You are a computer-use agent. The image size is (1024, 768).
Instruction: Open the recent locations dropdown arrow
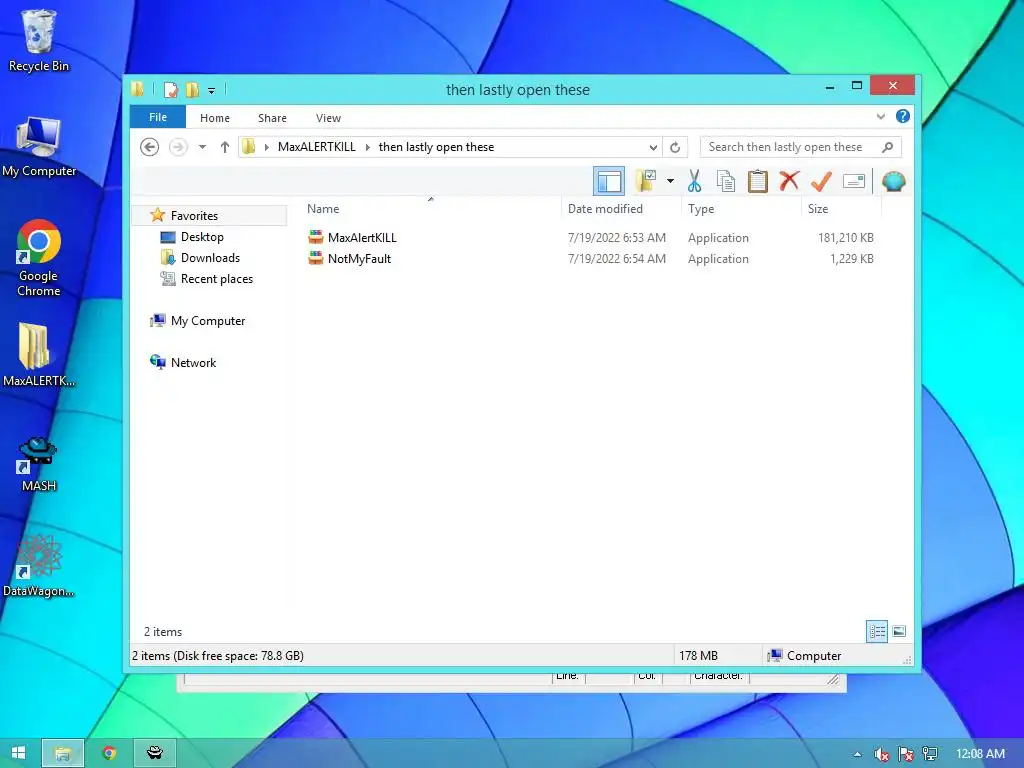(x=202, y=147)
